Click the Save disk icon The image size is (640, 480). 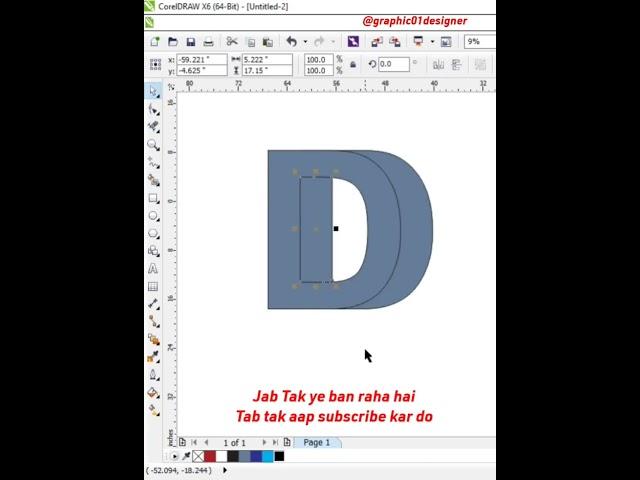[190, 42]
